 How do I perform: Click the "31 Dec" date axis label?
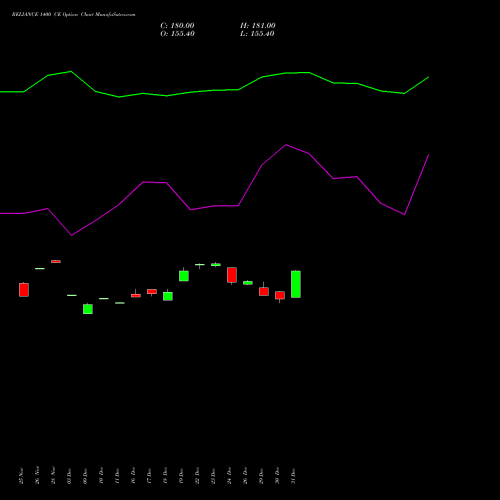(293, 476)
